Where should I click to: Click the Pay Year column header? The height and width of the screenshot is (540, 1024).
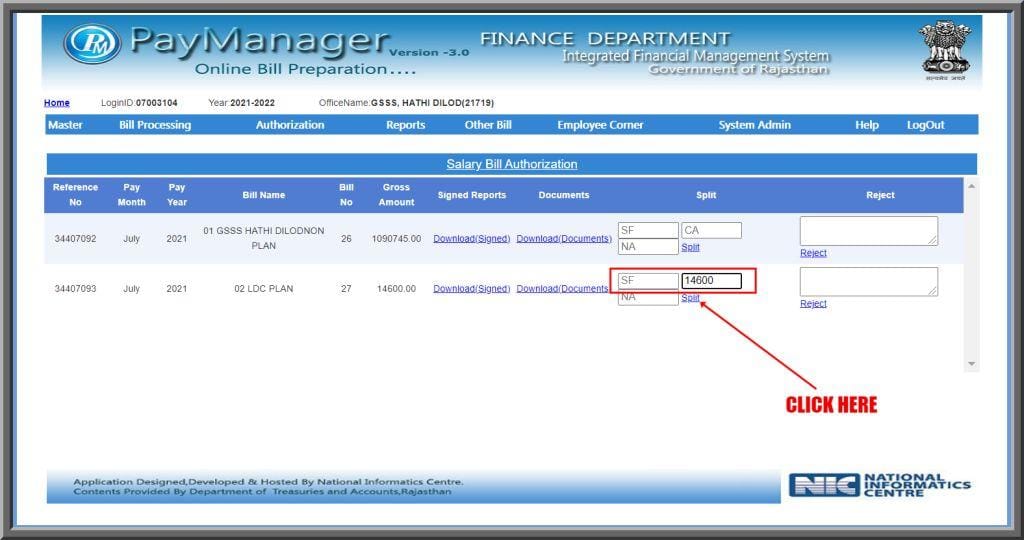click(x=177, y=195)
